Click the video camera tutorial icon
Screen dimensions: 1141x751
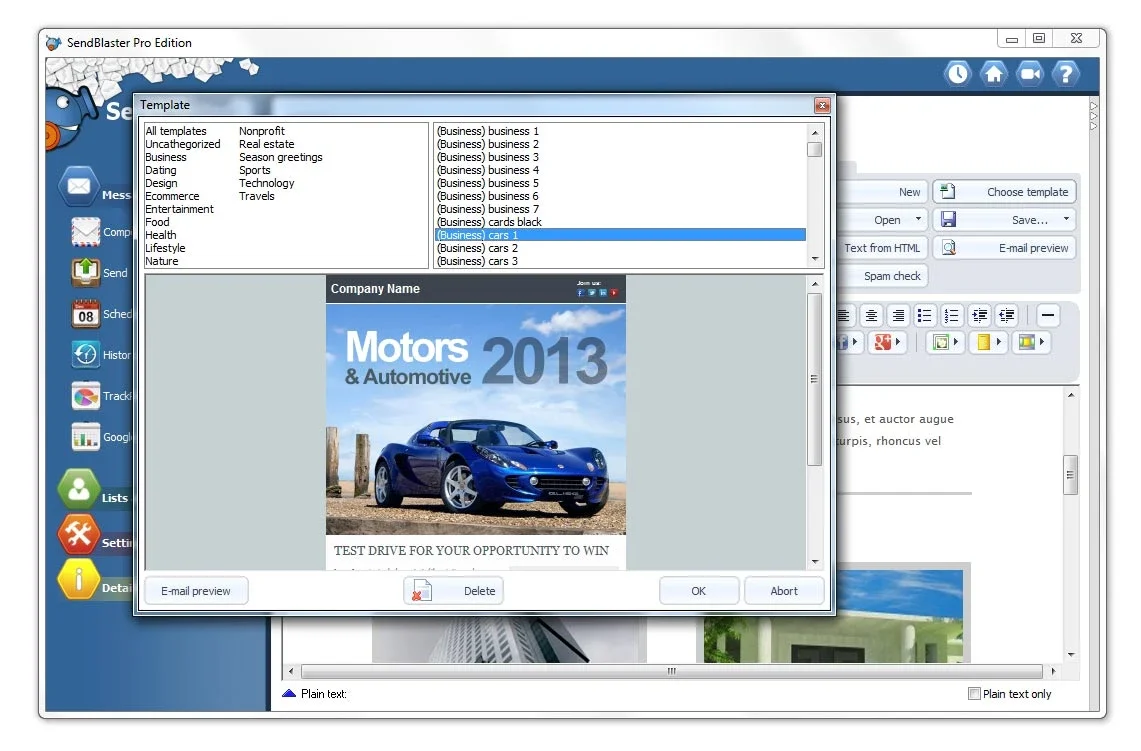(1030, 73)
